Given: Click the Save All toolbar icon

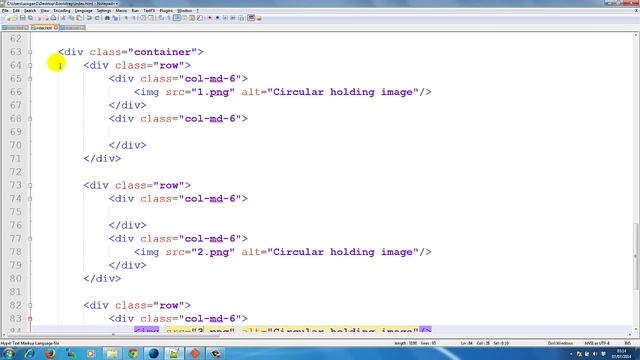Looking at the screenshot, I should [x=30, y=18].
